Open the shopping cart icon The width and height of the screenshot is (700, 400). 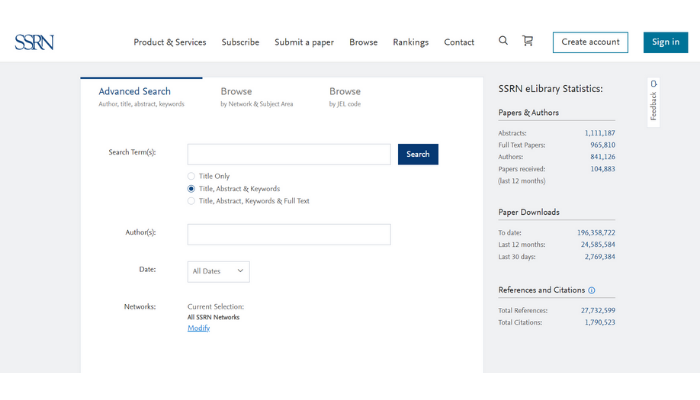coord(528,41)
